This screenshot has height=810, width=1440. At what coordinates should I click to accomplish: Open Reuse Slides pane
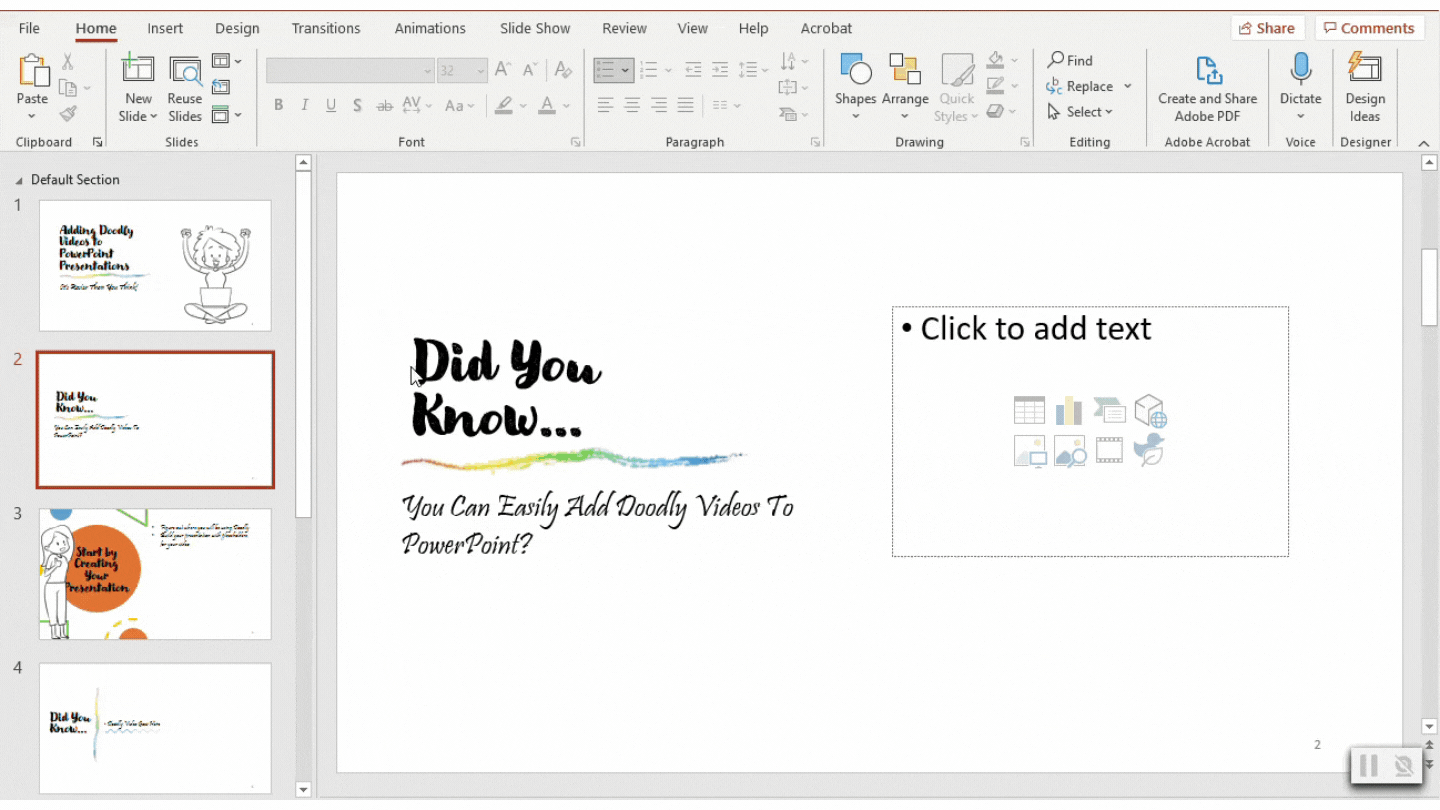(x=185, y=88)
